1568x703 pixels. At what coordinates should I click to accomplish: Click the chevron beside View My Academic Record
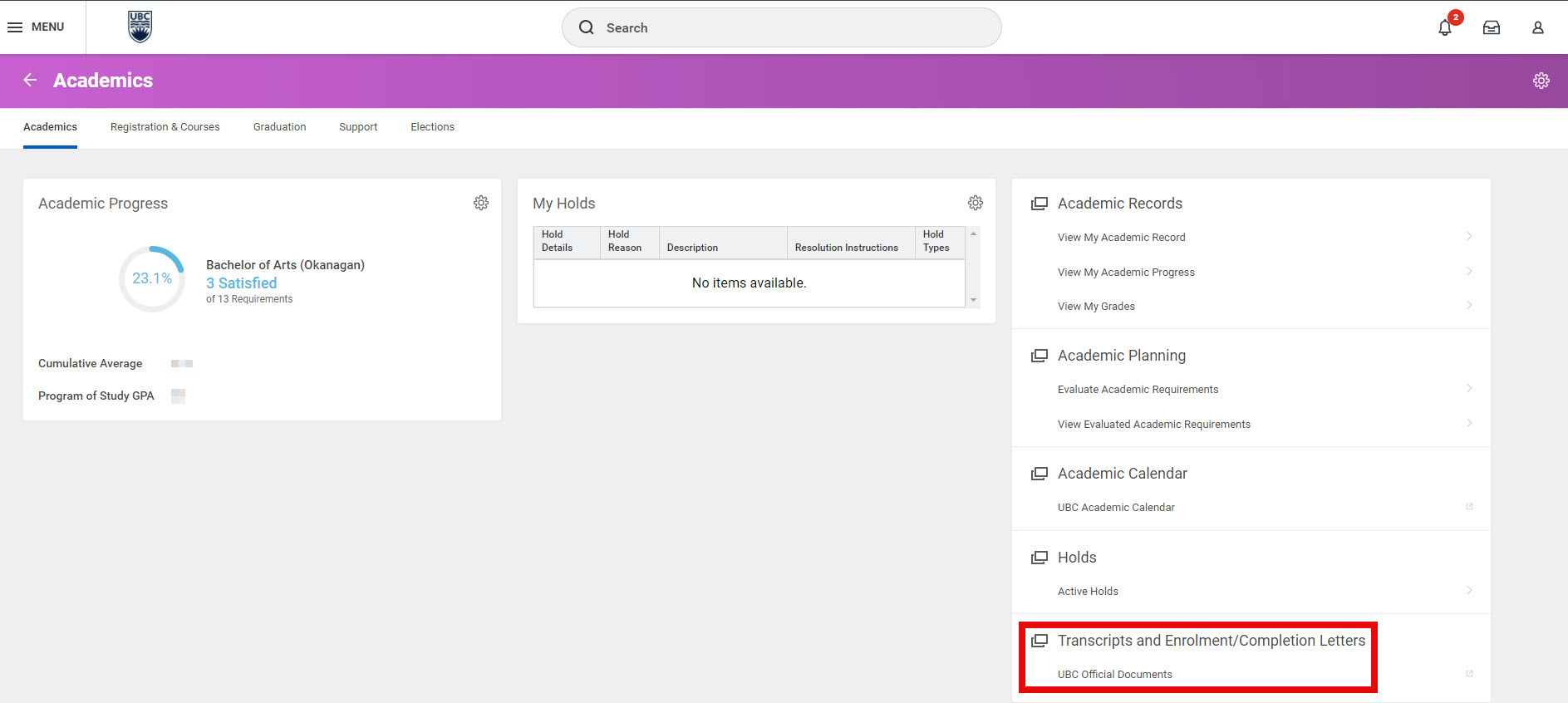pos(1469,237)
